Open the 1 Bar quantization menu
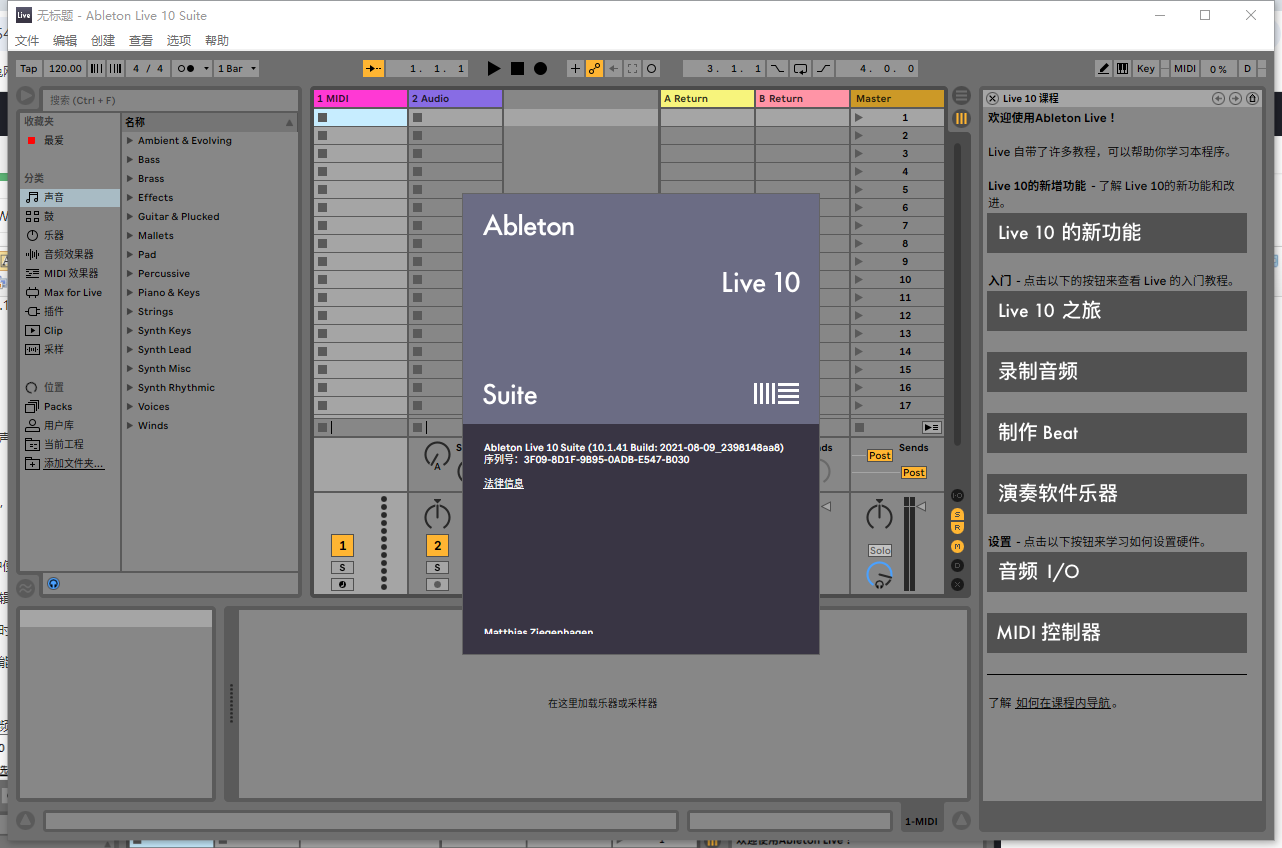 pos(237,69)
